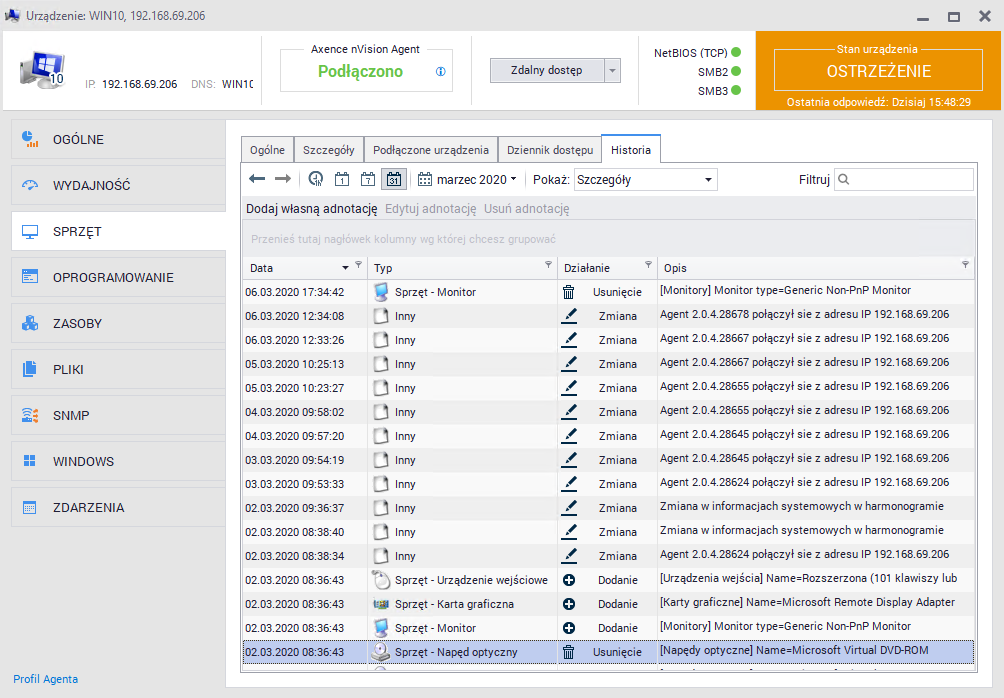Expand the Zdalny dostęp dropdown arrow

tap(613, 70)
